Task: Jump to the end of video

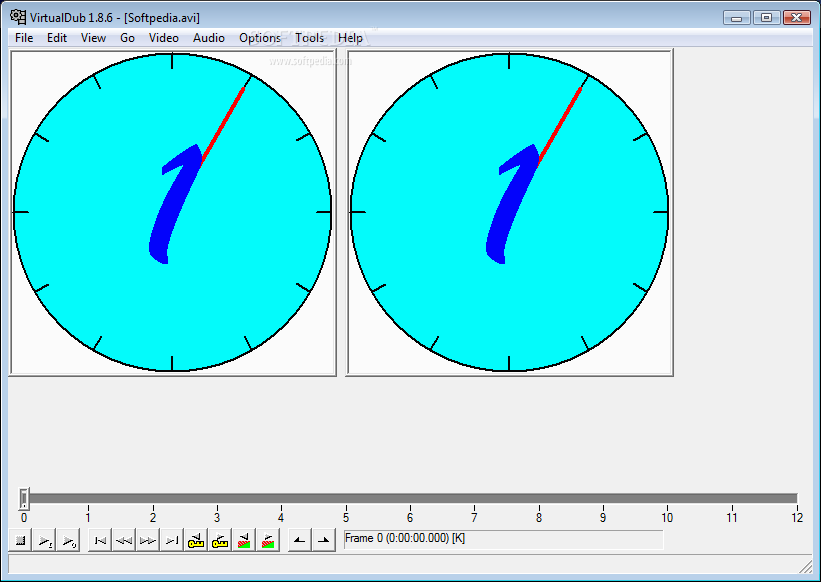Action: (x=171, y=541)
